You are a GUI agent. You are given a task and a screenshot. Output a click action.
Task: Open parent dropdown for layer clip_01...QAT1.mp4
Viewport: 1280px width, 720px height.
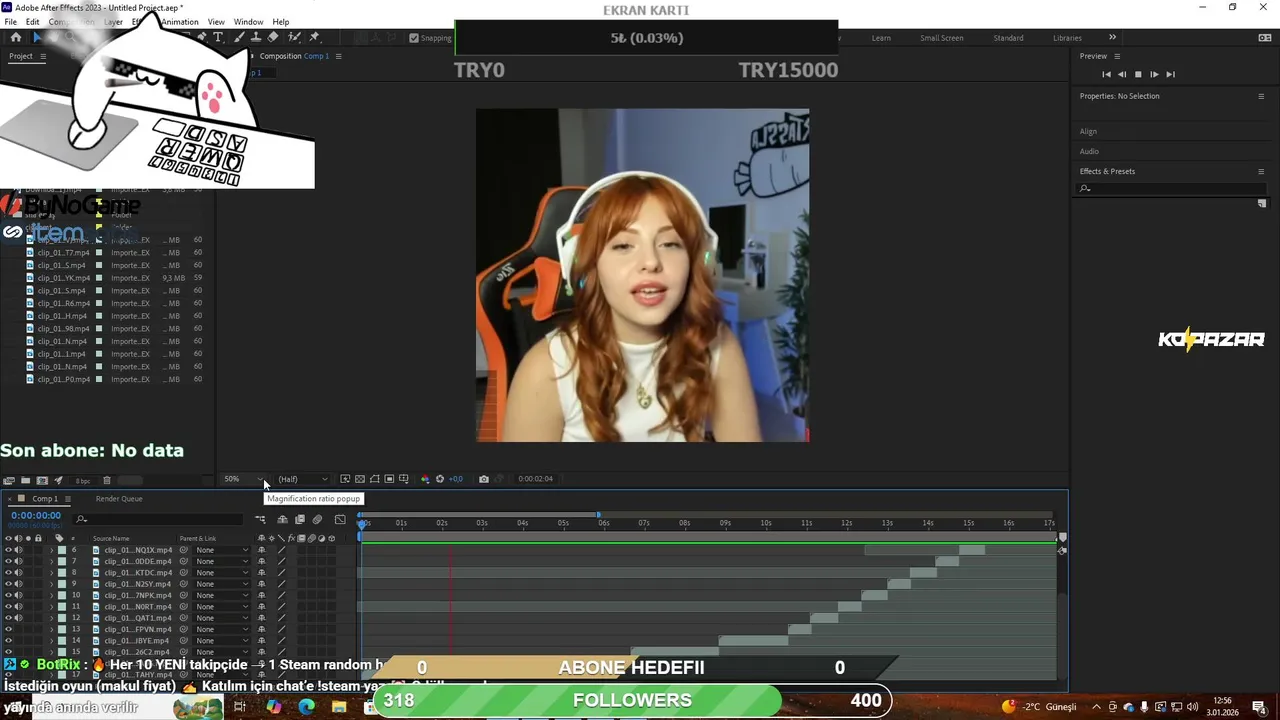[x=222, y=618]
